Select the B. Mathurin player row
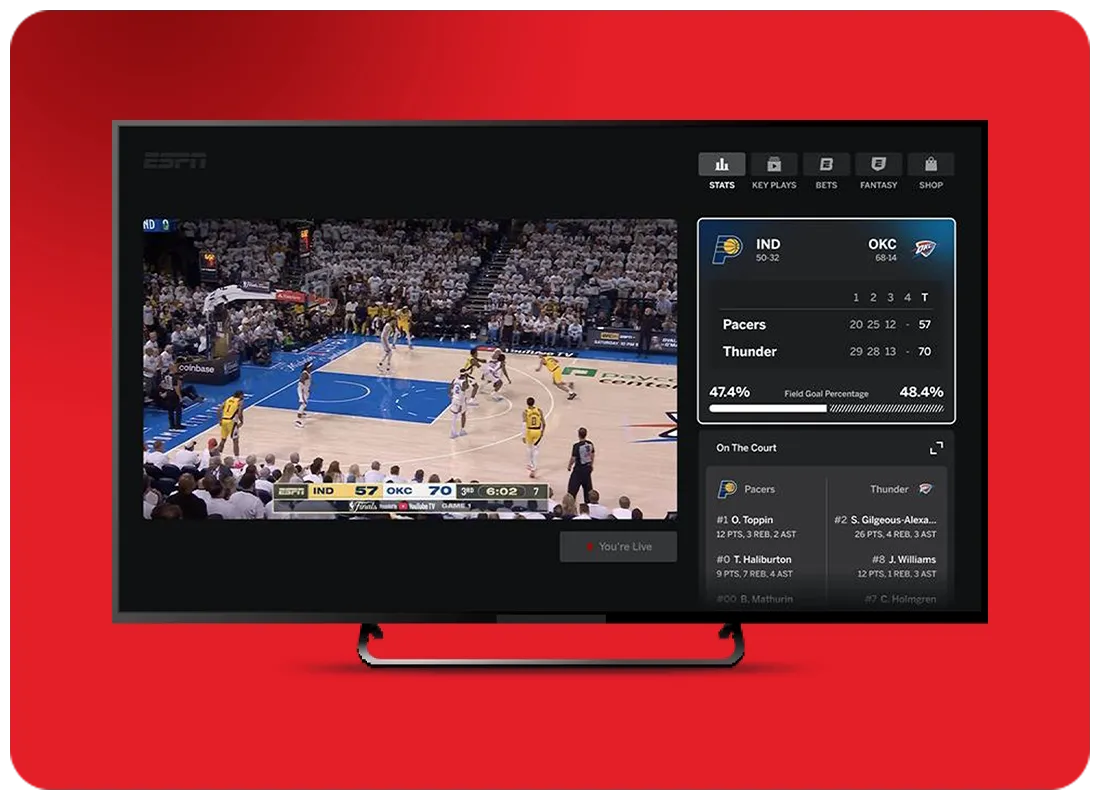The height and width of the screenshot is (800, 1100). point(755,599)
